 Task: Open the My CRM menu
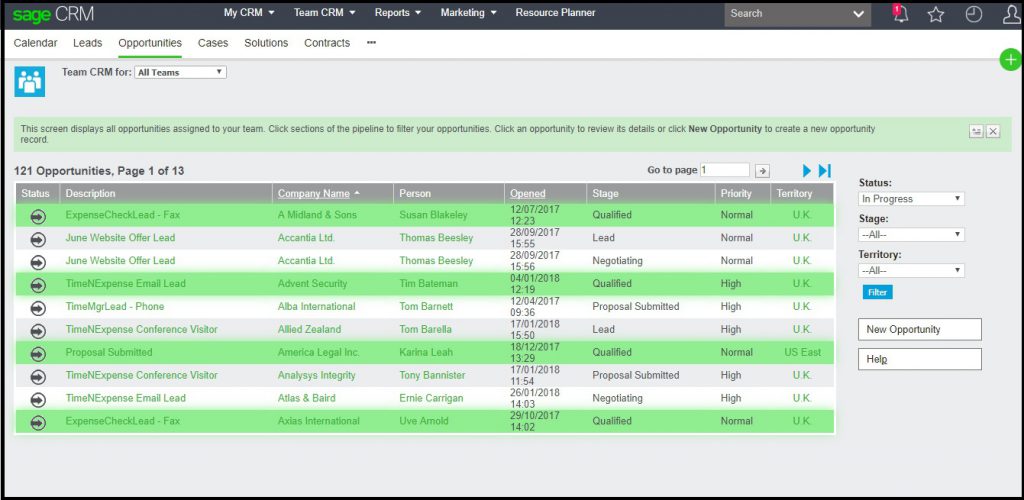point(249,12)
